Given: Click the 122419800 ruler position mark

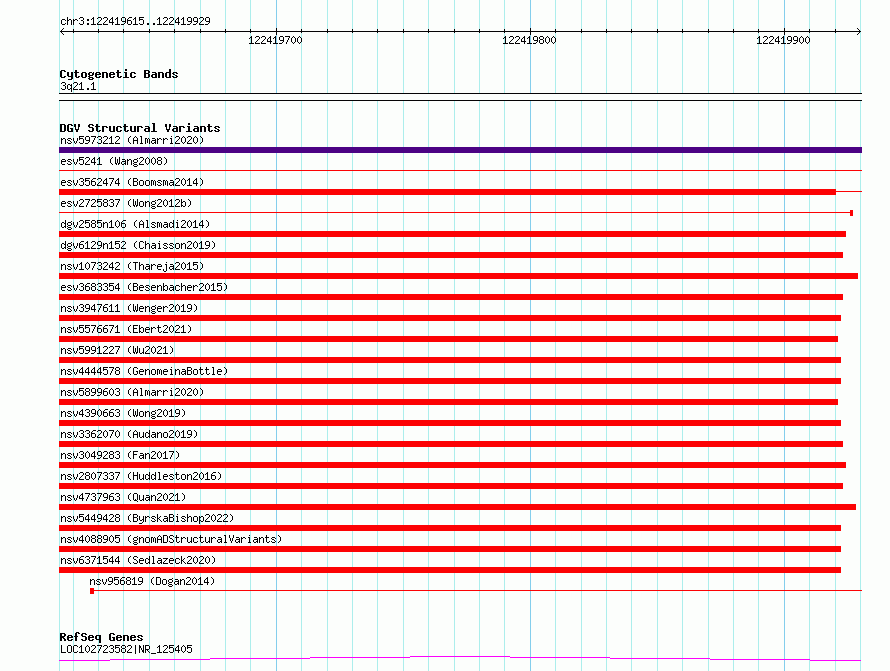Looking at the screenshot, I should pos(529,40).
